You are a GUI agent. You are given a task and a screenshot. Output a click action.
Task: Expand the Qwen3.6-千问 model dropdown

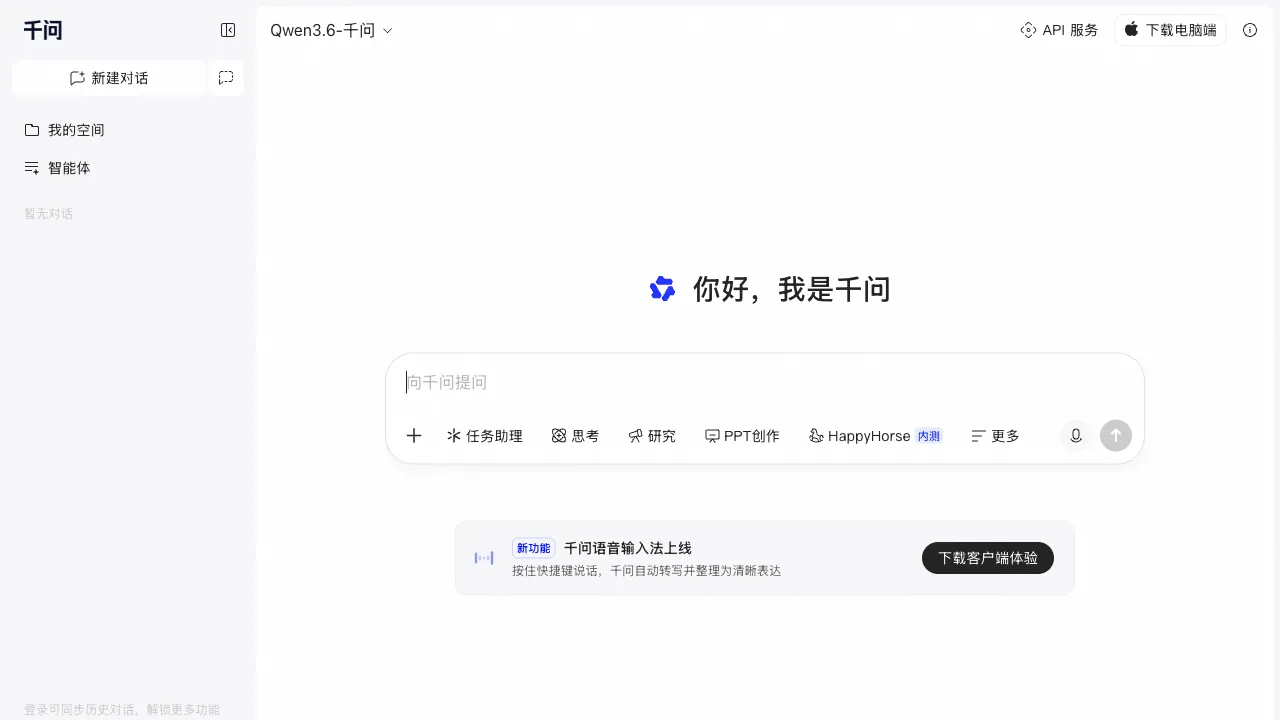(x=331, y=30)
